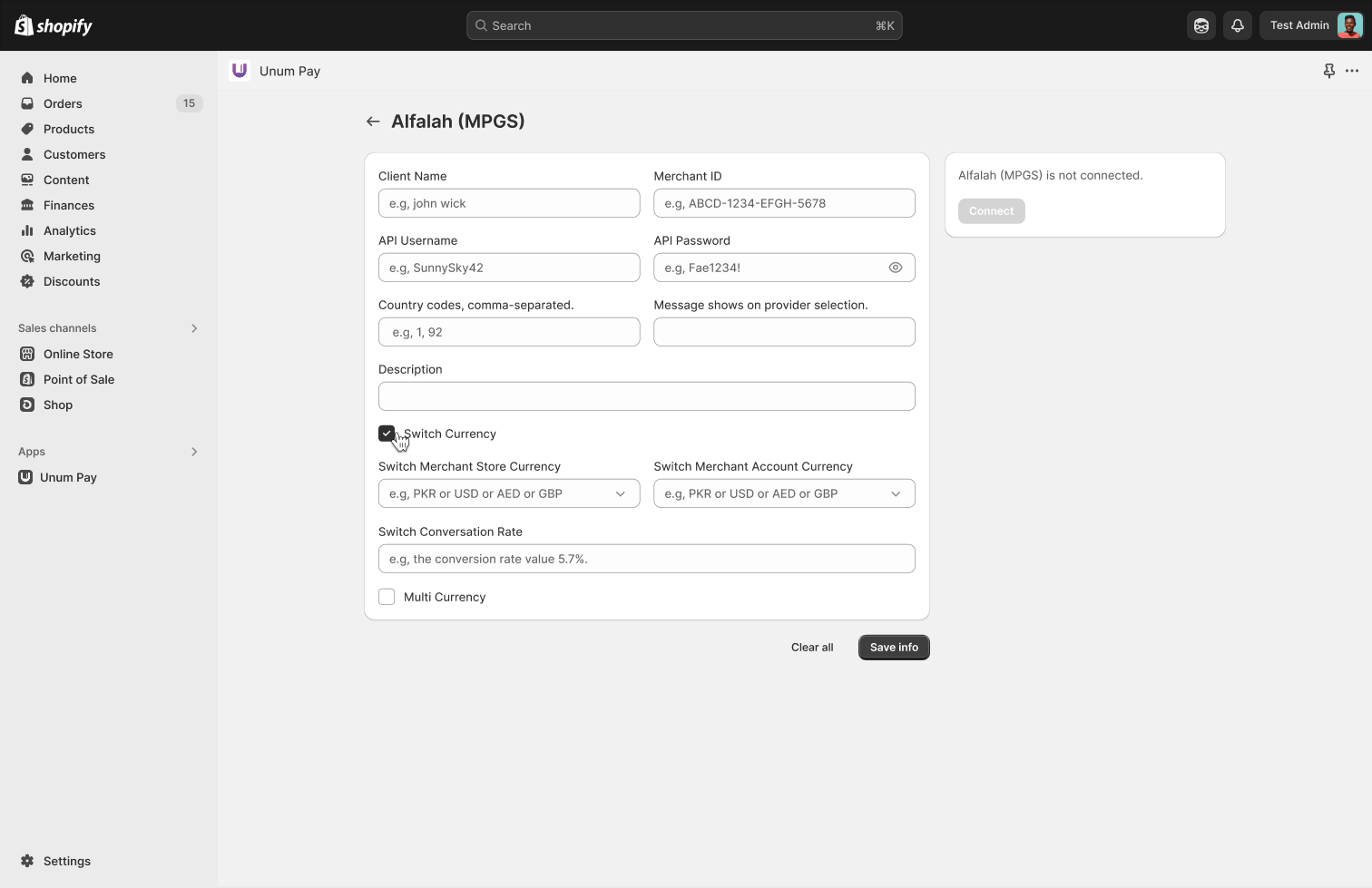Click the Shopify logo
The height and width of the screenshot is (888, 1372).
(x=54, y=25)
